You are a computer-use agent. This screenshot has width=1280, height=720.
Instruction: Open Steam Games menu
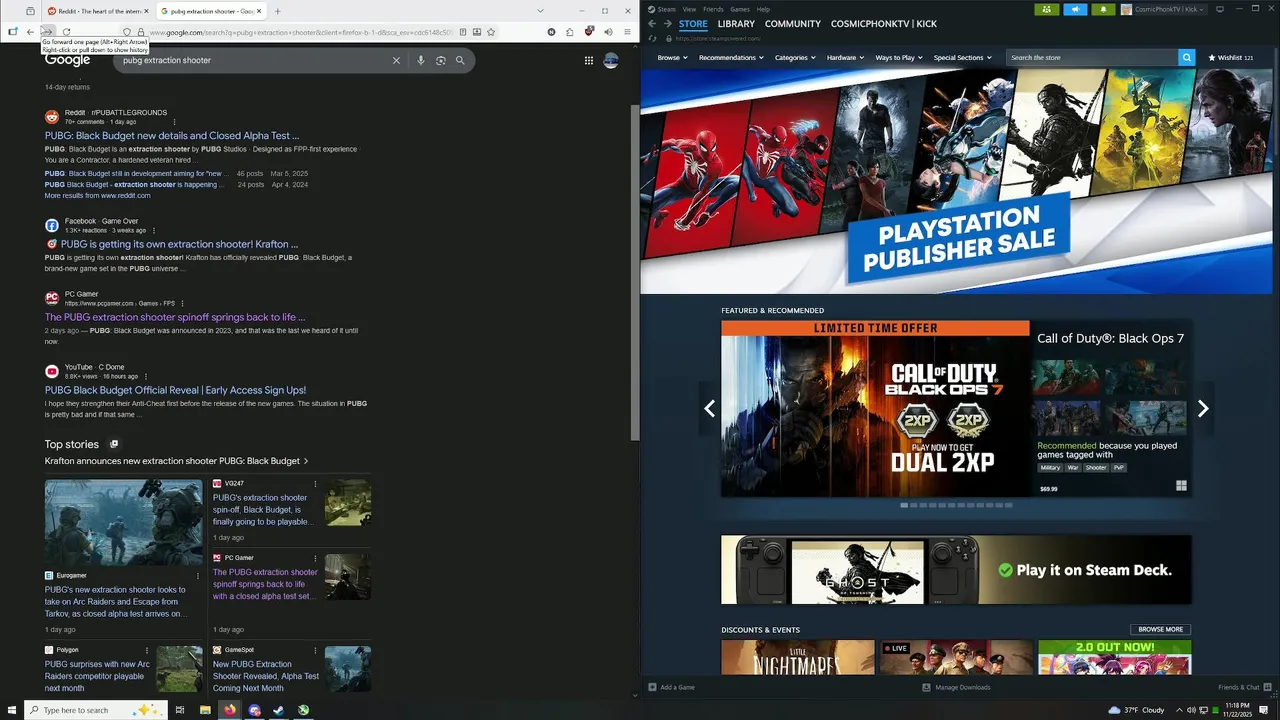tap(740, 9)
